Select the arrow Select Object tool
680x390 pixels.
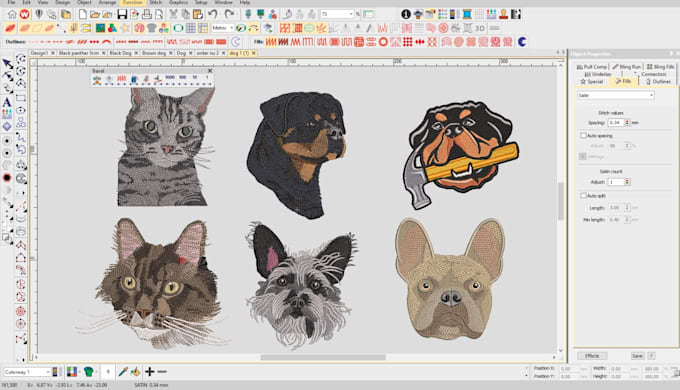(x=7, y=64)
